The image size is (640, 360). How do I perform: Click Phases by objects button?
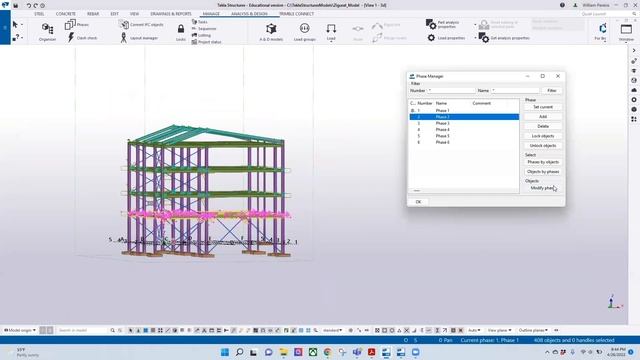coord(543,162)
